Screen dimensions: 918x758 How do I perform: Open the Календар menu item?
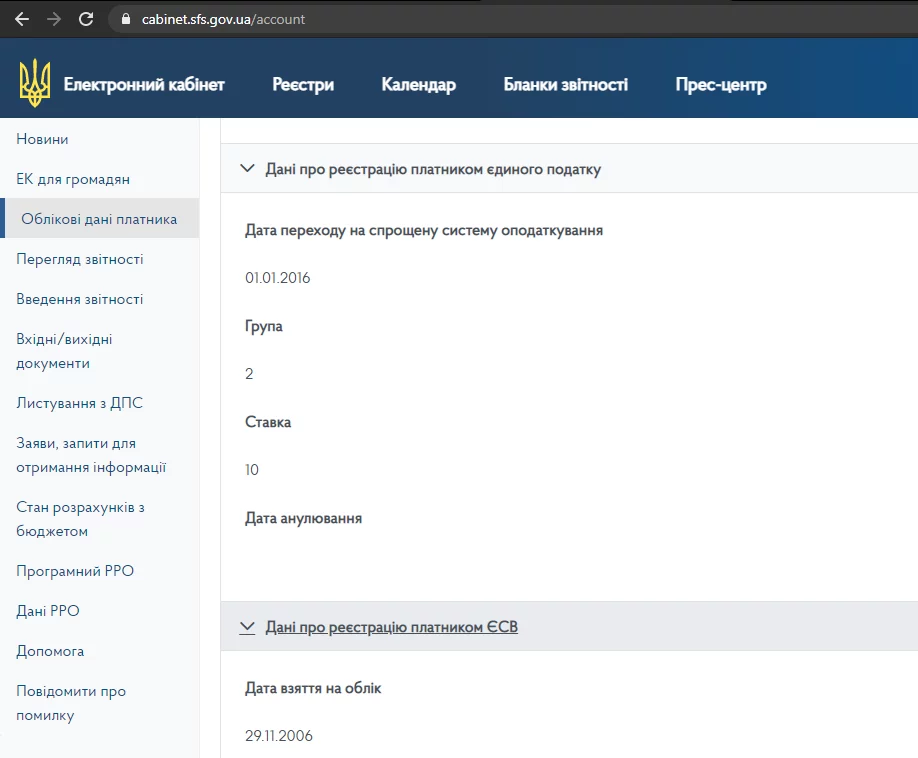click(x=418, y=85)
